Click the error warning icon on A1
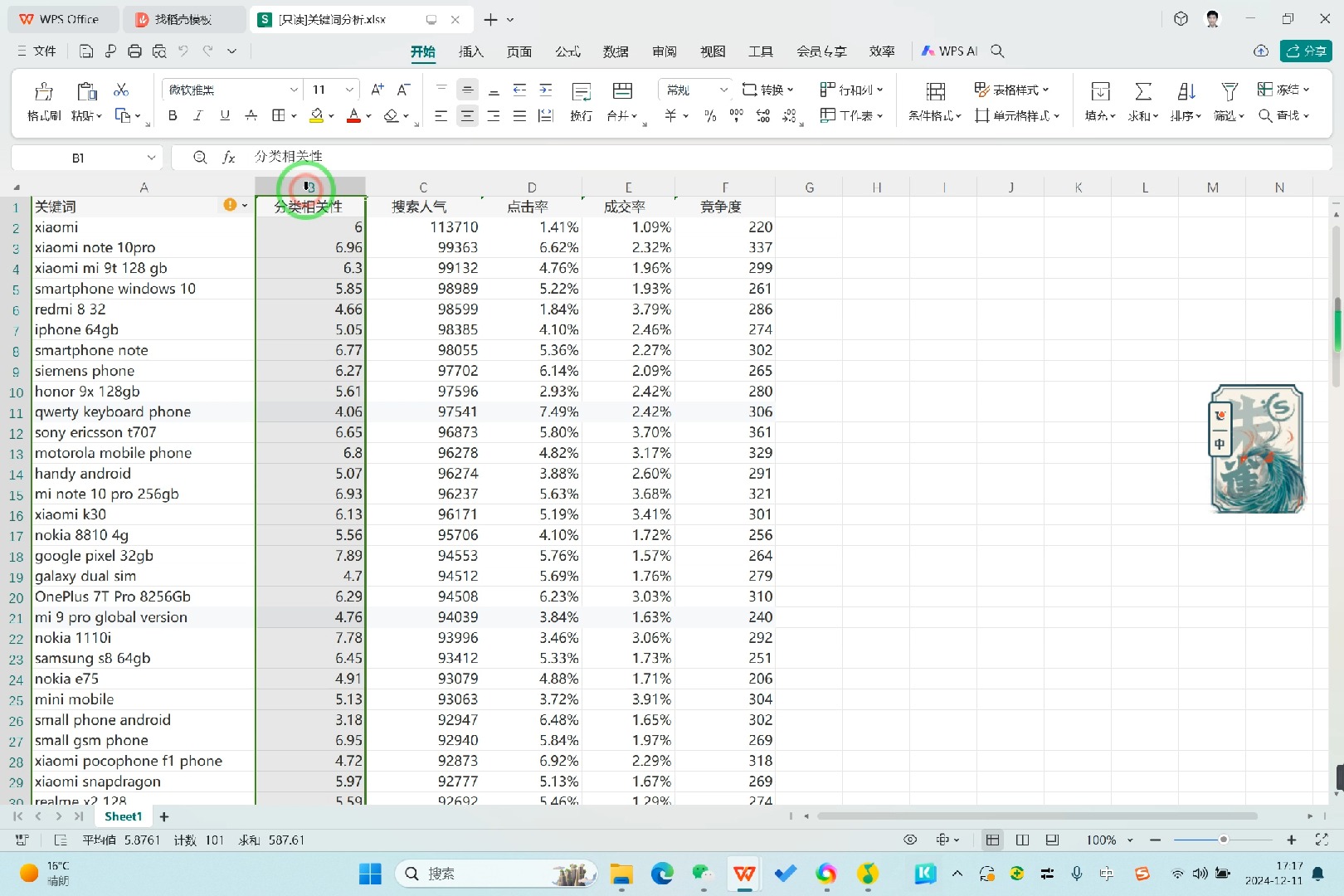Image resolution: width=1344 pixels, height=896 pixels. pyautogui.click(x=230, y=205)
